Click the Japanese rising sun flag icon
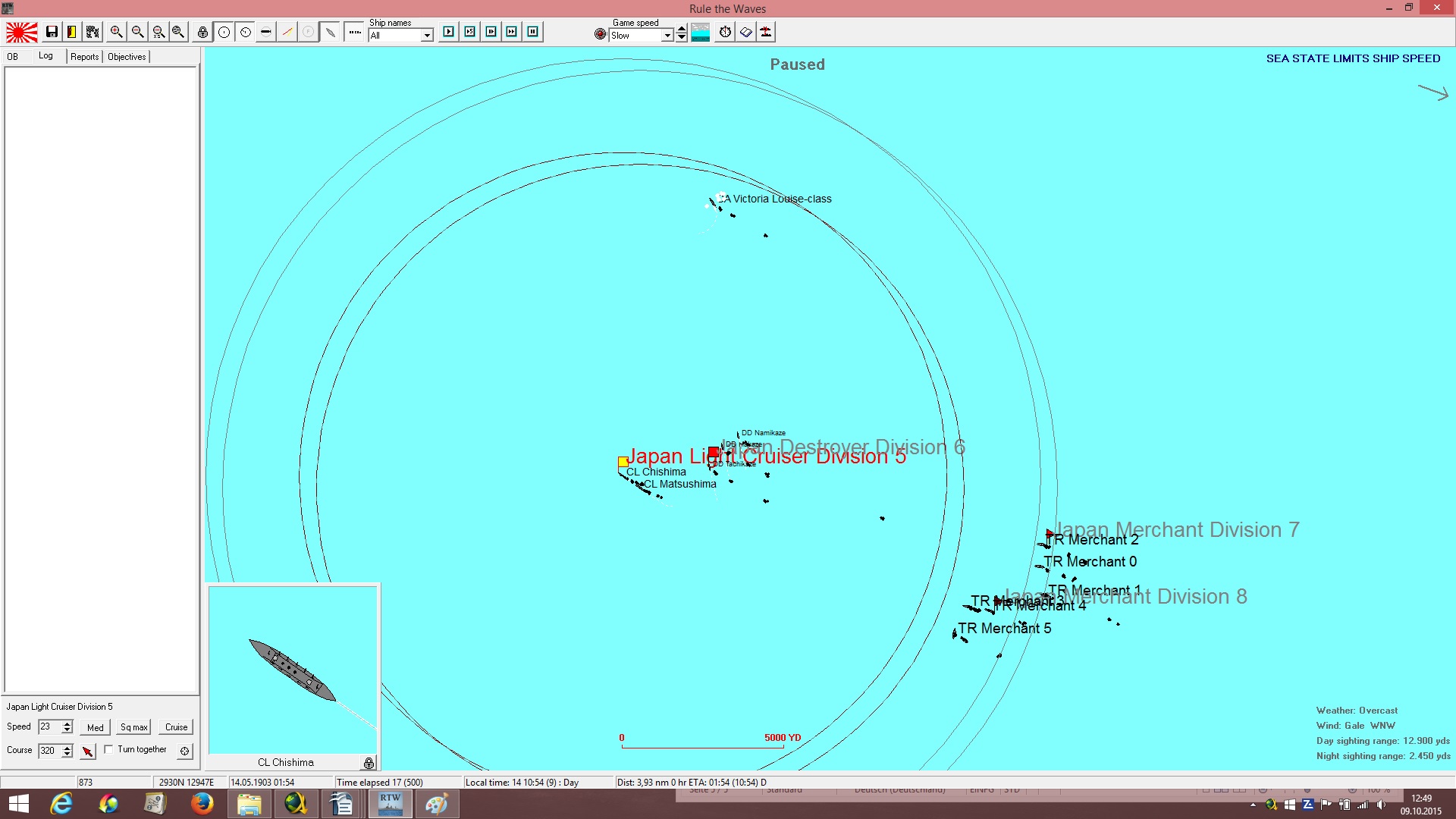Image resolution: width=1456 pixels, height=819 pixels. pos(22,32)
